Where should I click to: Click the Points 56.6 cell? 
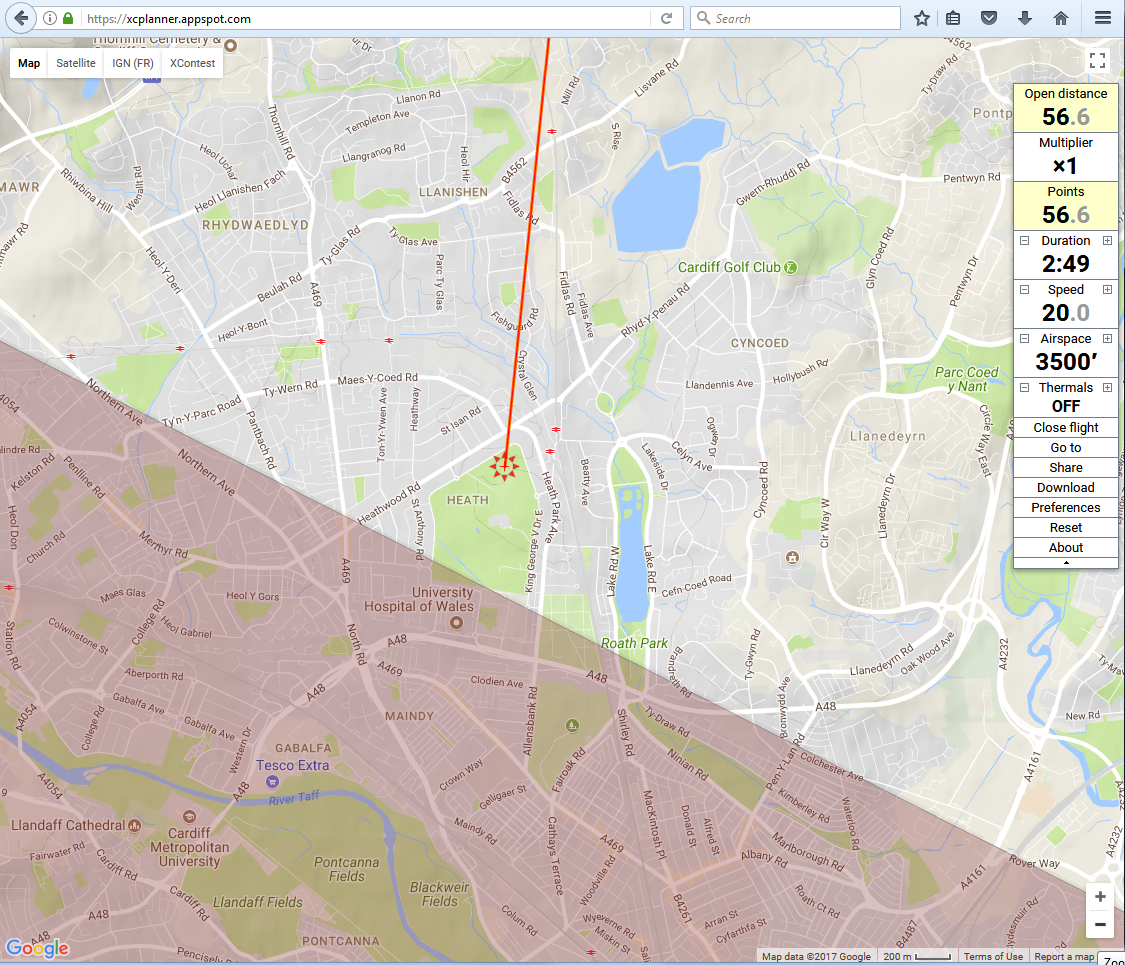1065,205
